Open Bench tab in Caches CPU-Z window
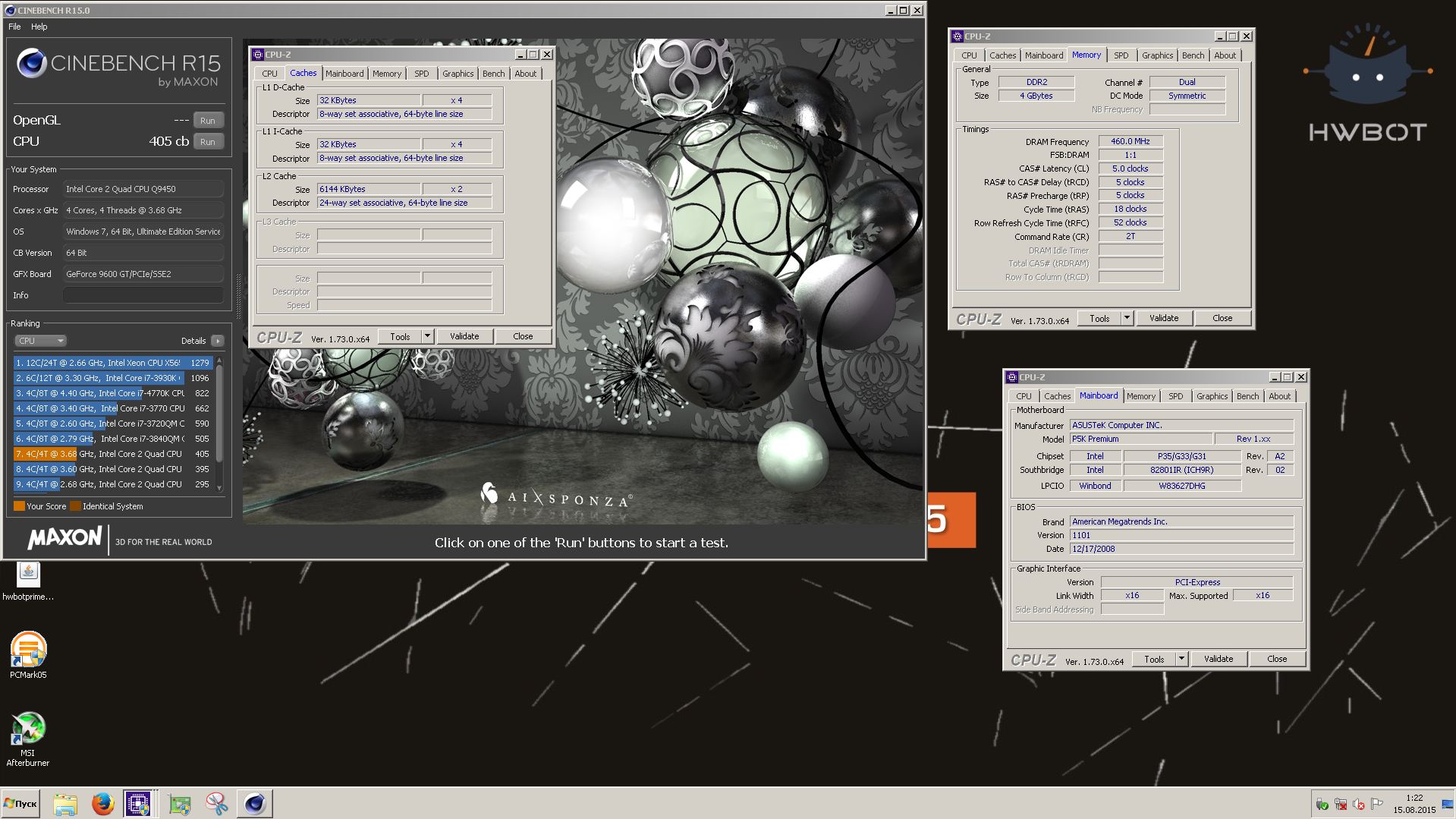This screenshot has width=1456, height=819. click(x=493, y=74)
